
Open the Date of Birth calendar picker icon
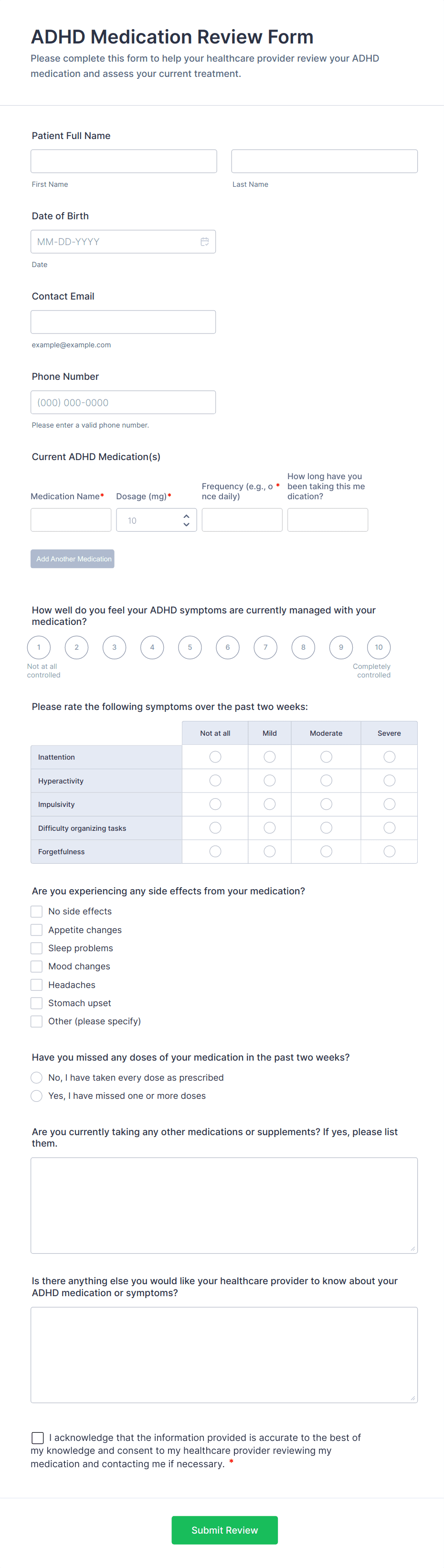[x=204, y=242]
